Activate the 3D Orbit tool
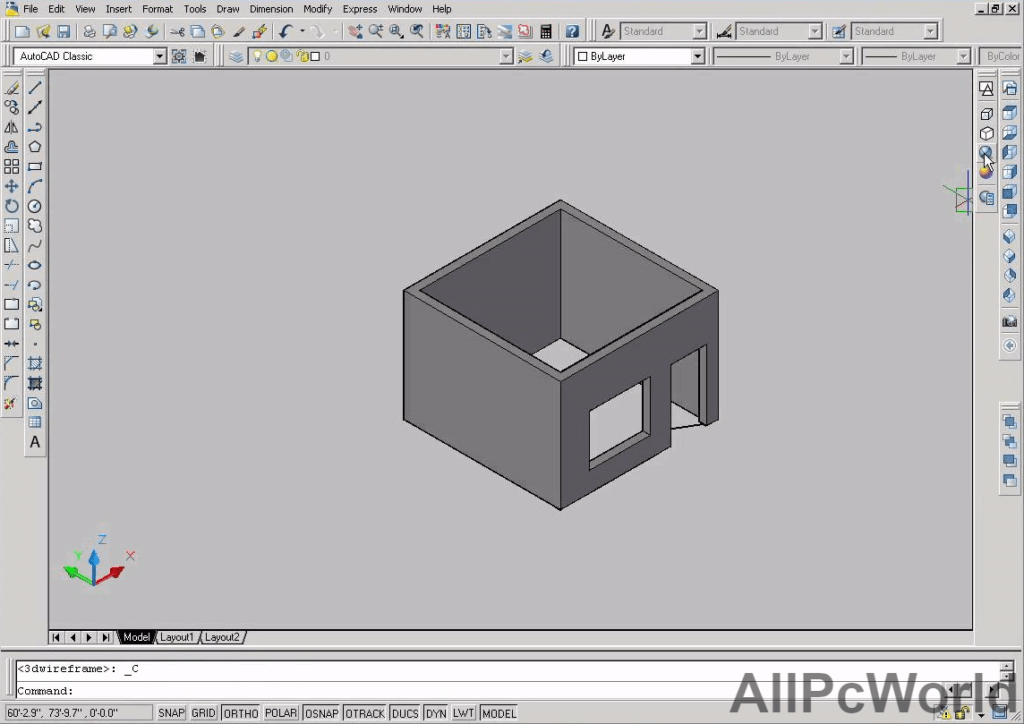This screenshot has width=1024, height=724. [x=986, y=152]
